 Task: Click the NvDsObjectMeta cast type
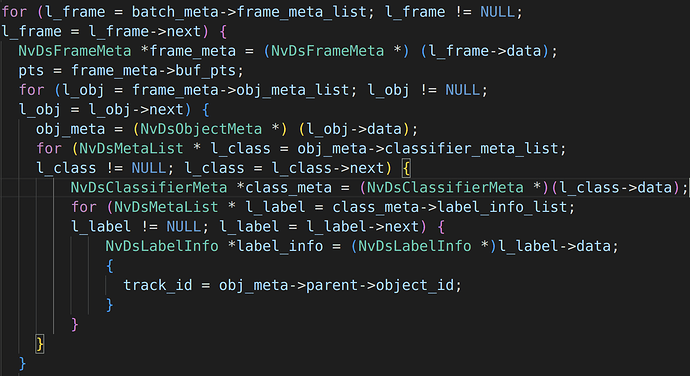click(x=201, y=129)
